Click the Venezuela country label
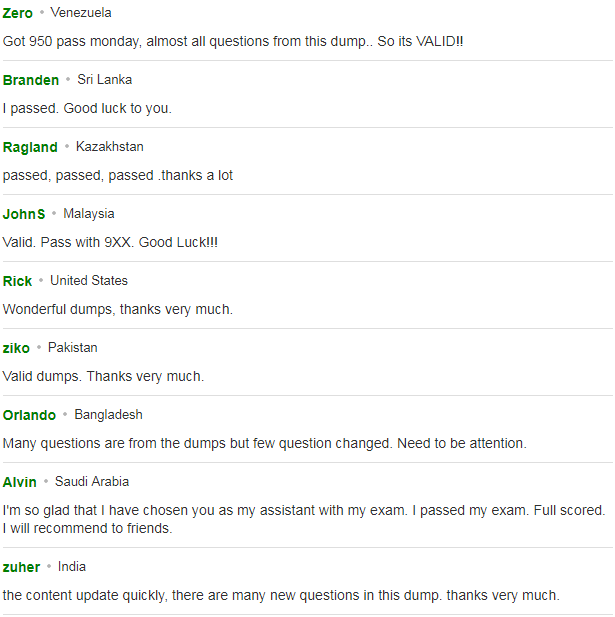The image size is (615, 617). (81, 13)
